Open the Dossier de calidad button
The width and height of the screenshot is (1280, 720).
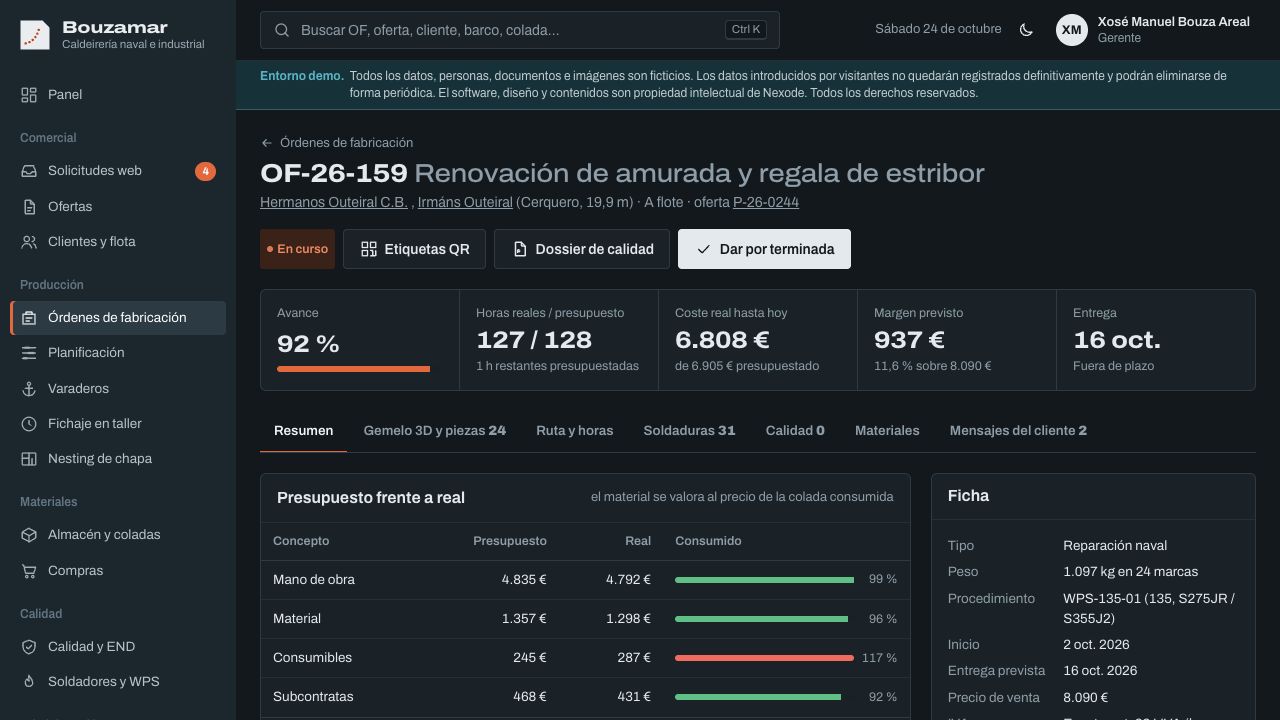coord(582,249)
